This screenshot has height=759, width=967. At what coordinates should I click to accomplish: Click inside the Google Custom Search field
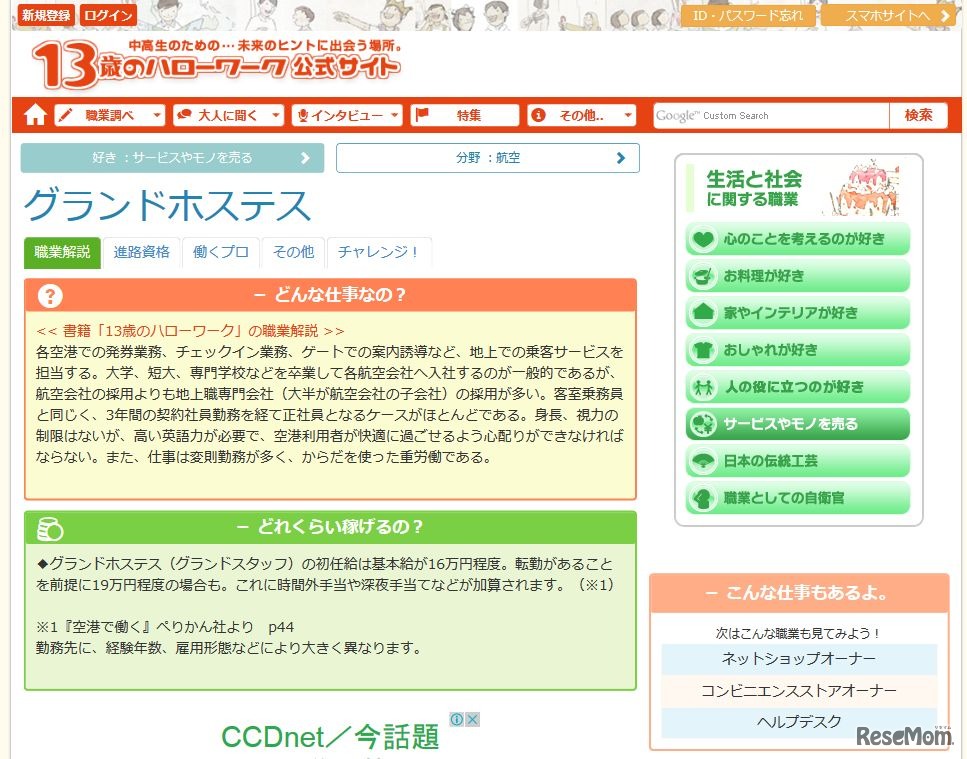770,115
